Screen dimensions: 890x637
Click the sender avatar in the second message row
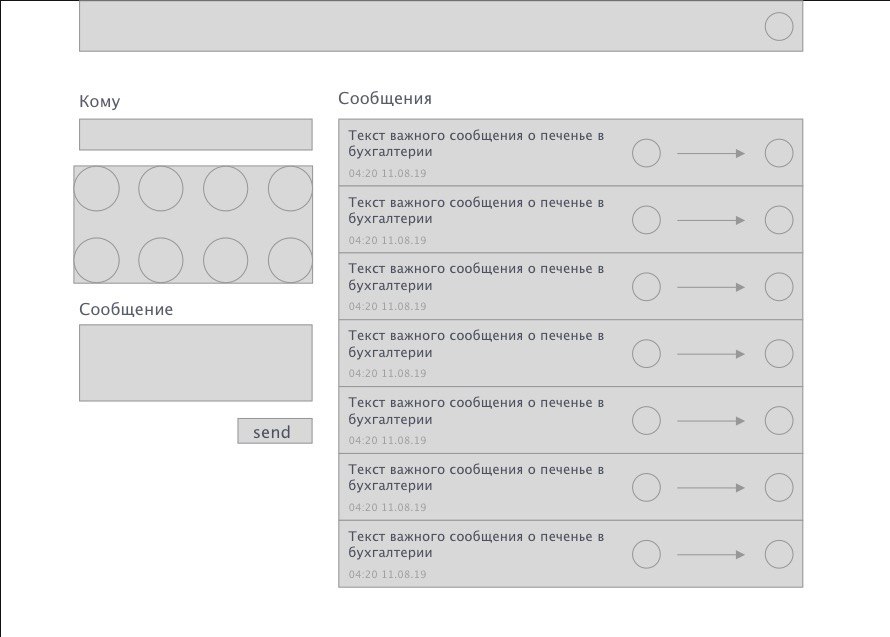point(646,220)
